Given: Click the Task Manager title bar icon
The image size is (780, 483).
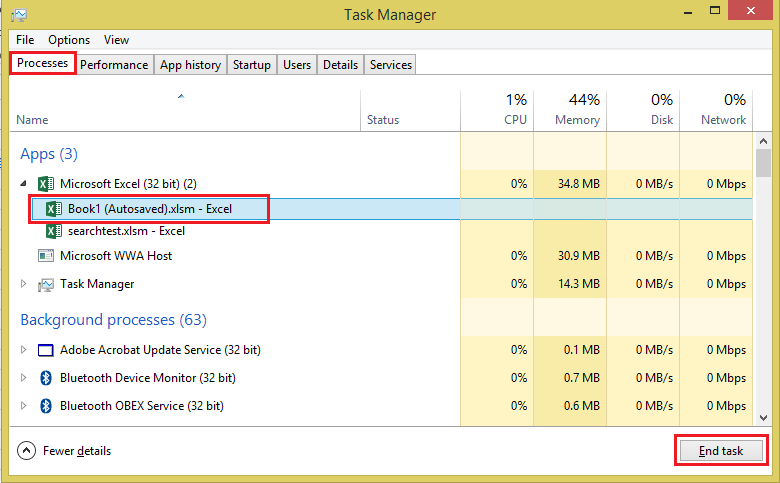Looking at the screenshot, I should click(19, 15).
